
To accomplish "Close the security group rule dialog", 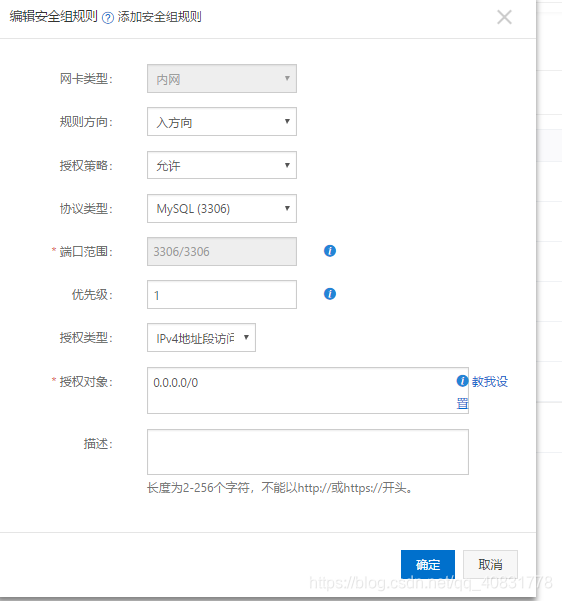I will coord(504,17).
